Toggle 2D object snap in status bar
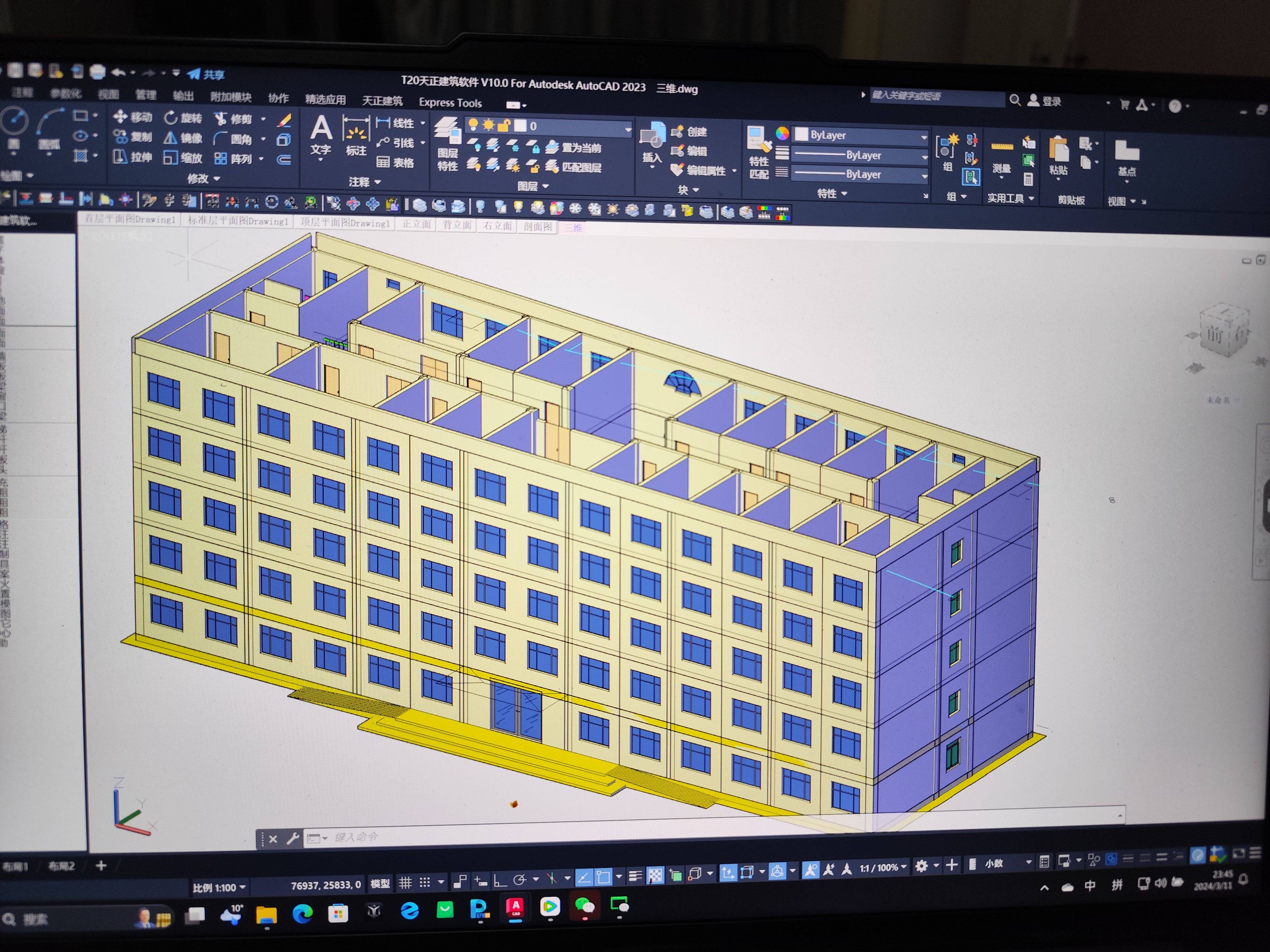The height and width of the screenshot is (952, 1270). coord(603,876)
